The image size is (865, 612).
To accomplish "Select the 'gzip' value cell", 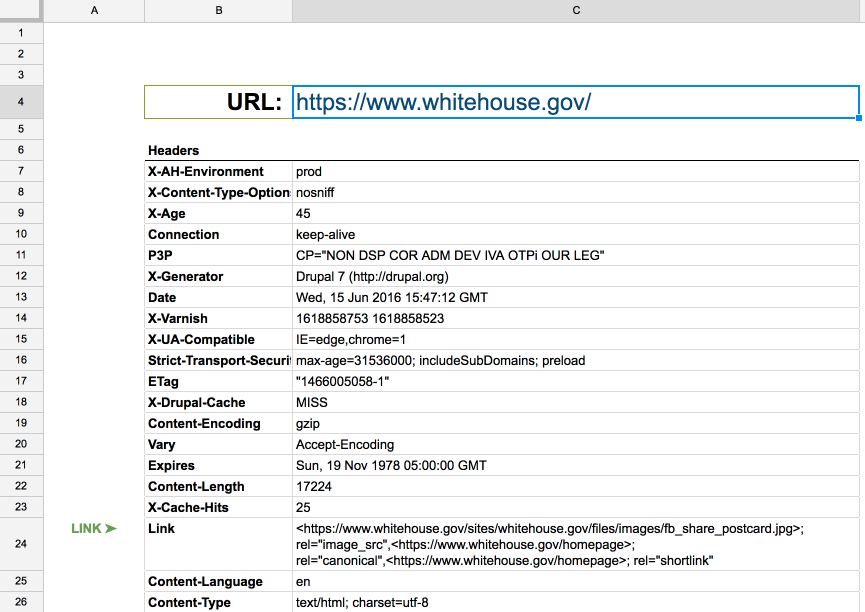I will (575, 423).
